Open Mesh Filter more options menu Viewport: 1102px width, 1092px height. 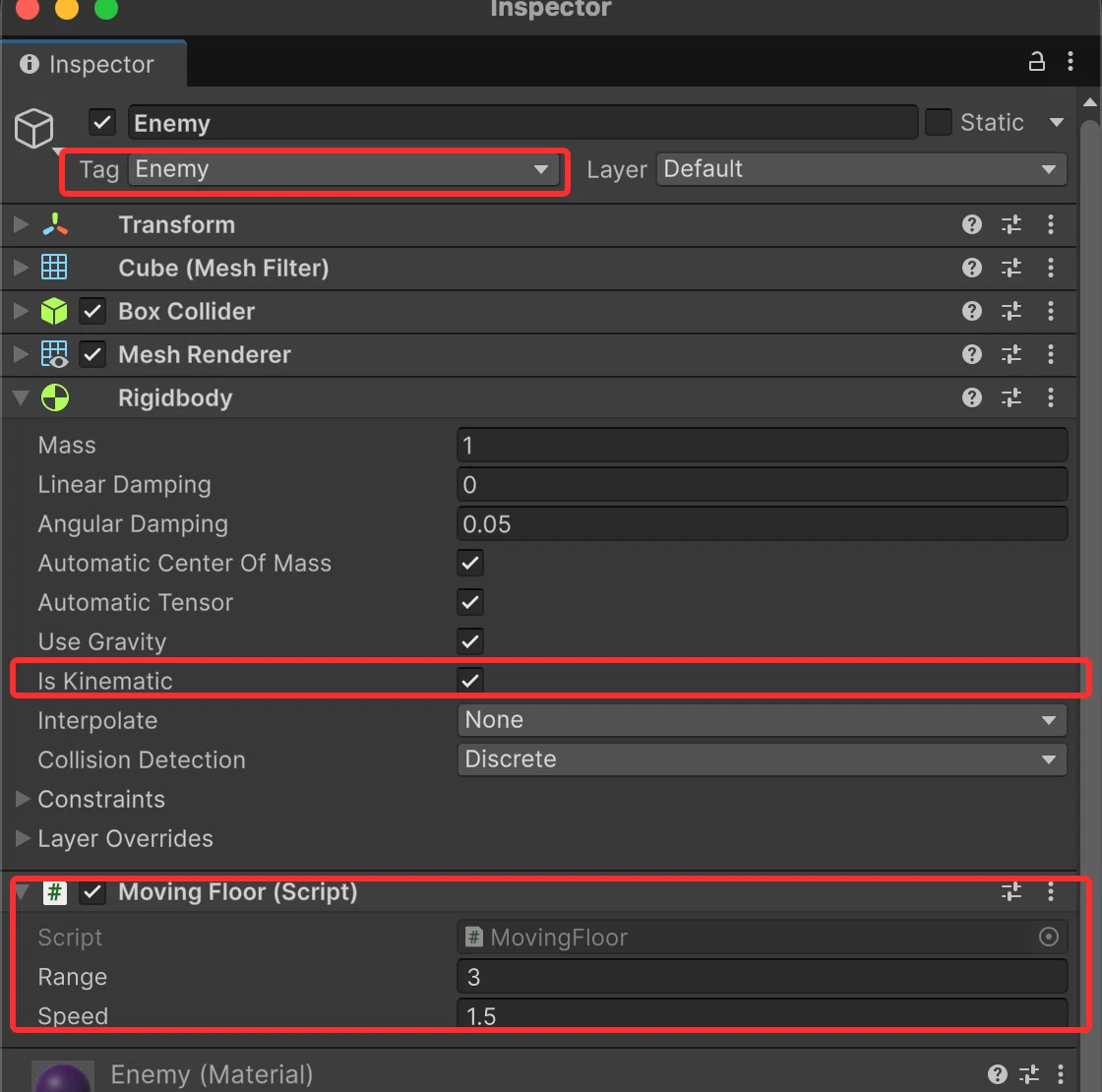[1050, 268]
